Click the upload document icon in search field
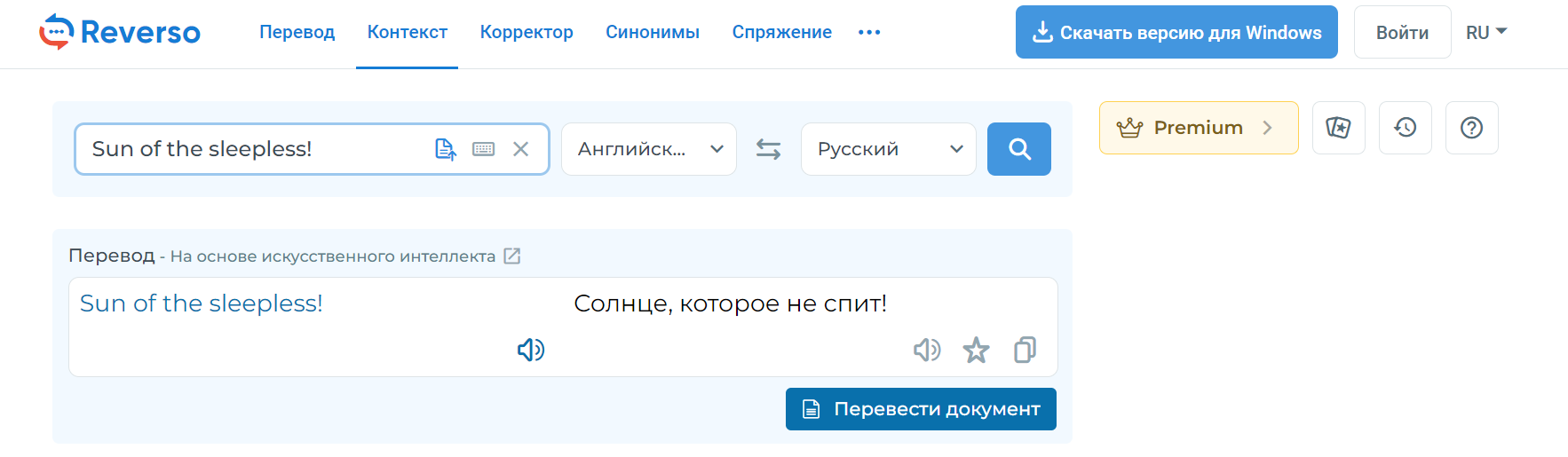1568x457 pixels. 446,149
